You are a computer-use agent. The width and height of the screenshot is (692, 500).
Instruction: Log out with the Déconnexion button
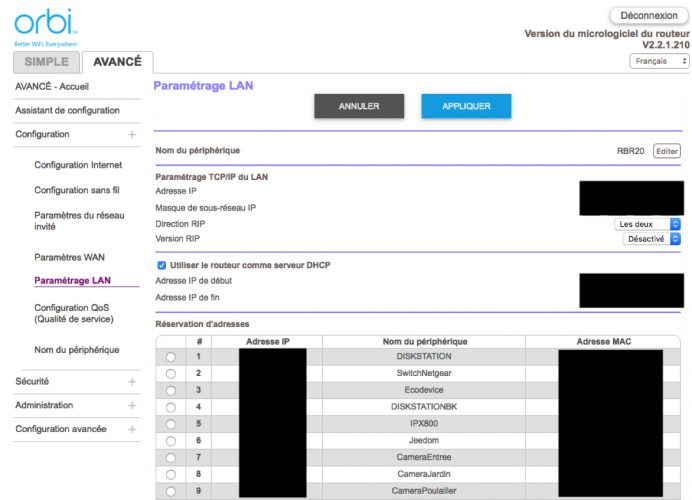[x=649, y=15]
